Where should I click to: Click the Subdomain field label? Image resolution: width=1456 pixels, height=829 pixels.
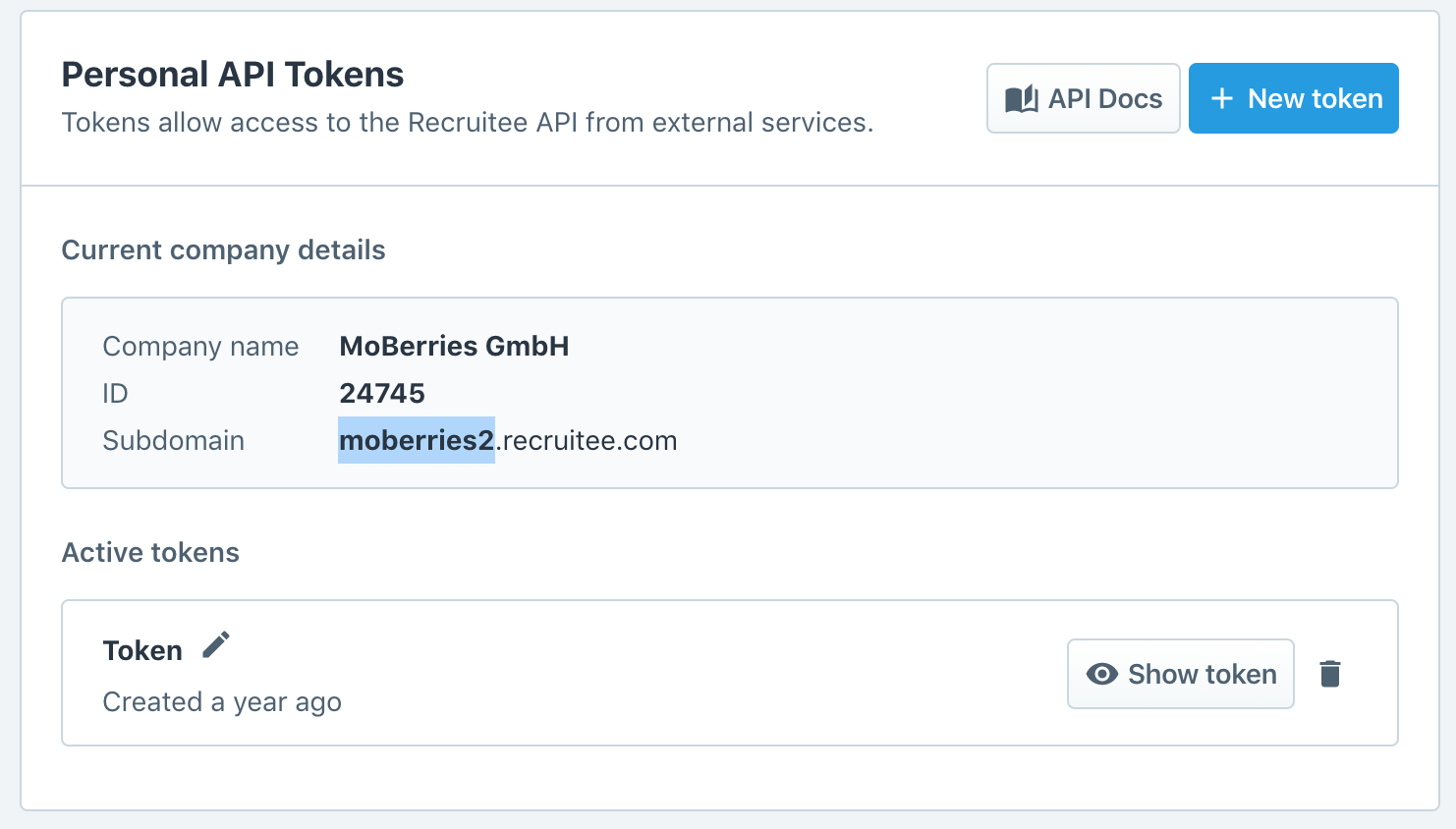[173, 440]
